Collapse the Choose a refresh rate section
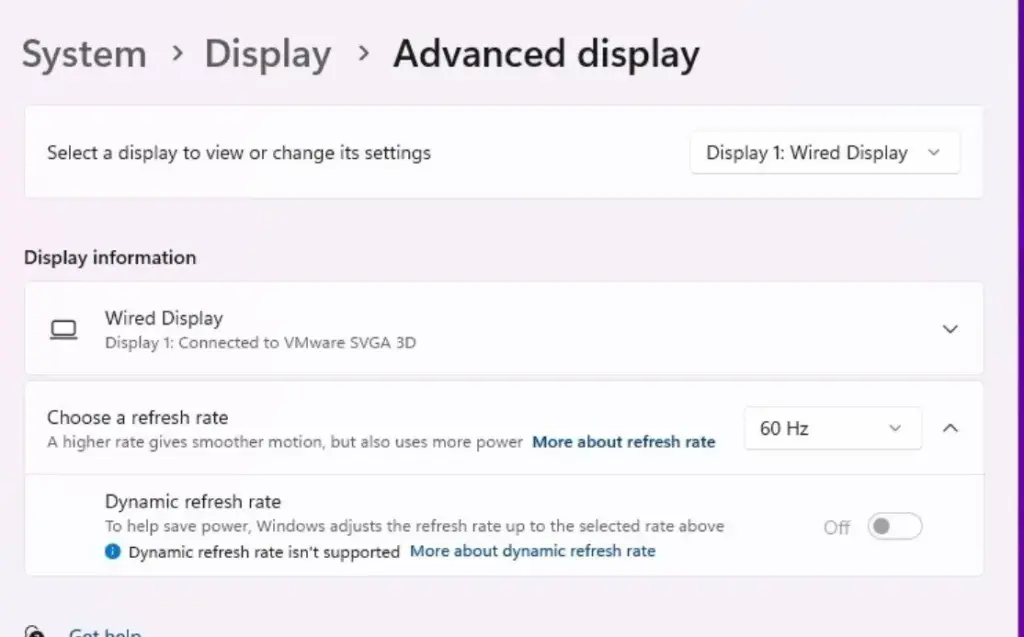 click(950, 428)
